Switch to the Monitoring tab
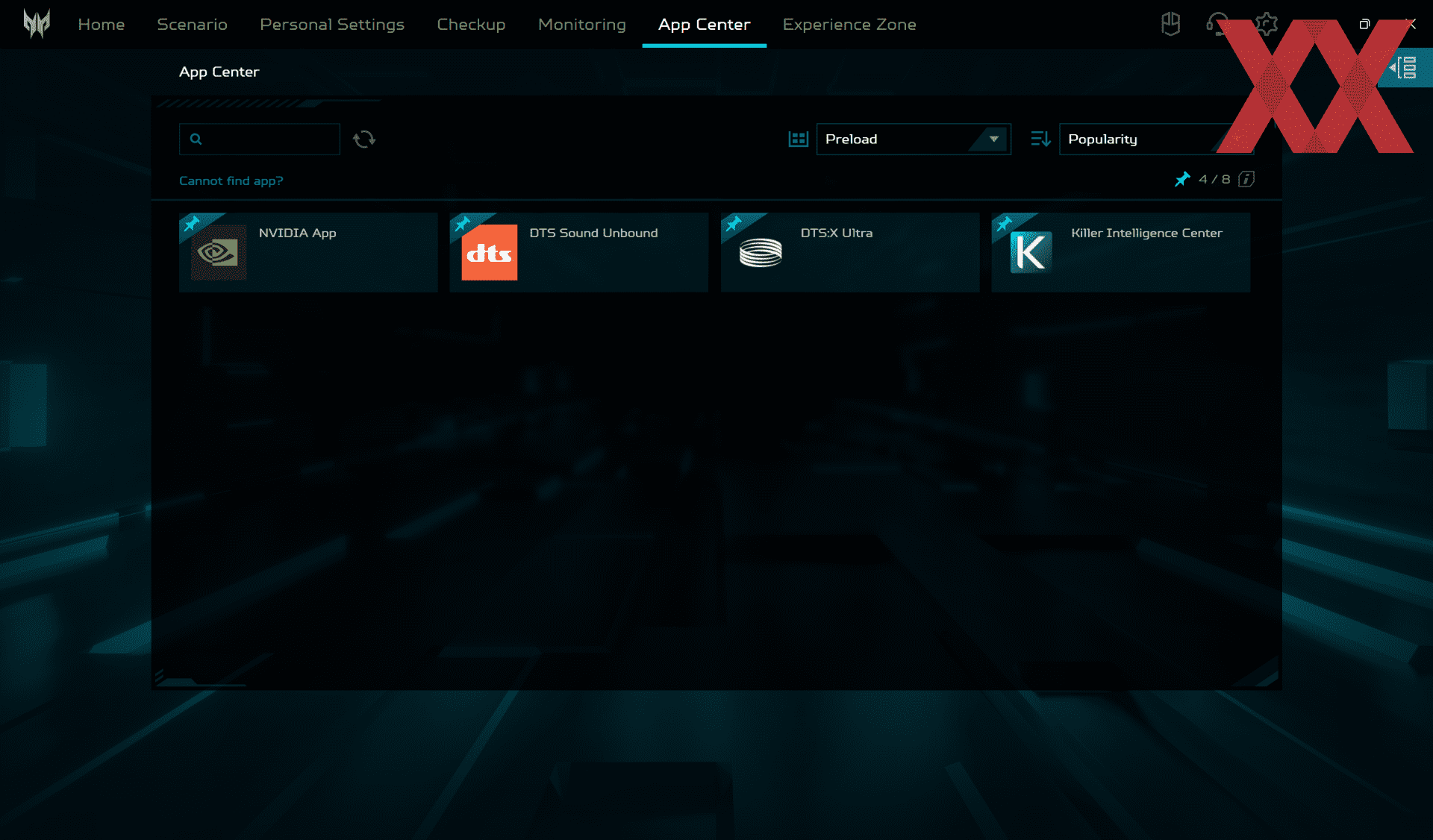 pyautogui.click(x=581, y=25)
